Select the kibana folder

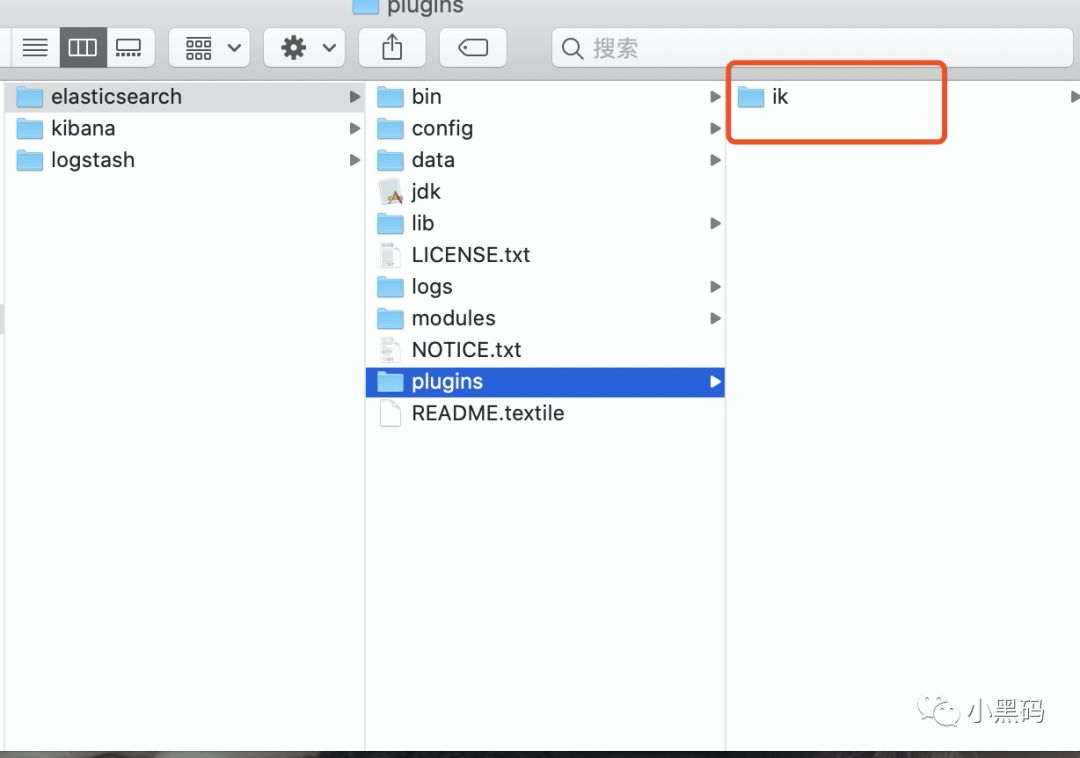tap(185, 129)
